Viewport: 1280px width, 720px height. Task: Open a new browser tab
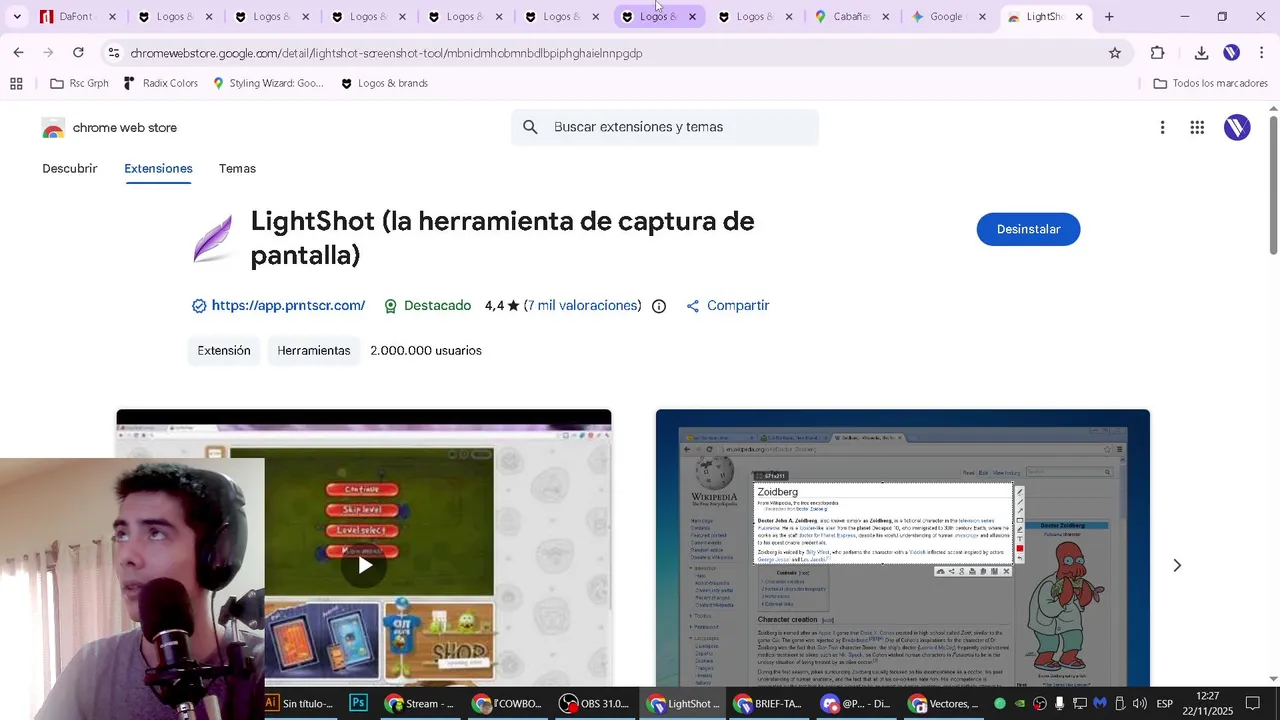click(x=1109, y=17)
